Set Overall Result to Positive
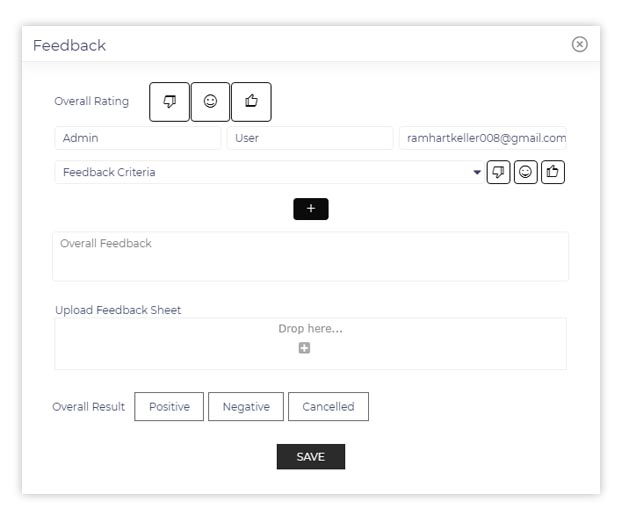Viewport: 622px width, 519px height. (x=169, y=406)
